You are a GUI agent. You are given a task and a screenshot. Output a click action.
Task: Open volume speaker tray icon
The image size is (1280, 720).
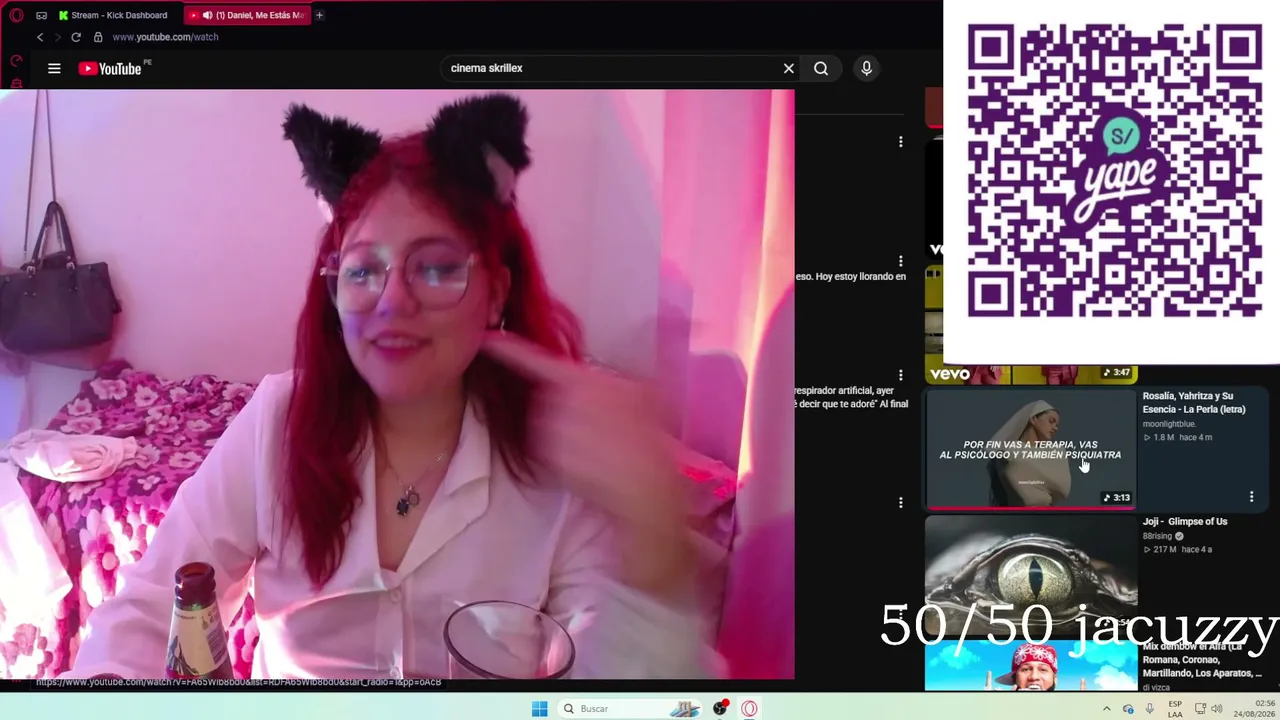tap(1217, 709)
